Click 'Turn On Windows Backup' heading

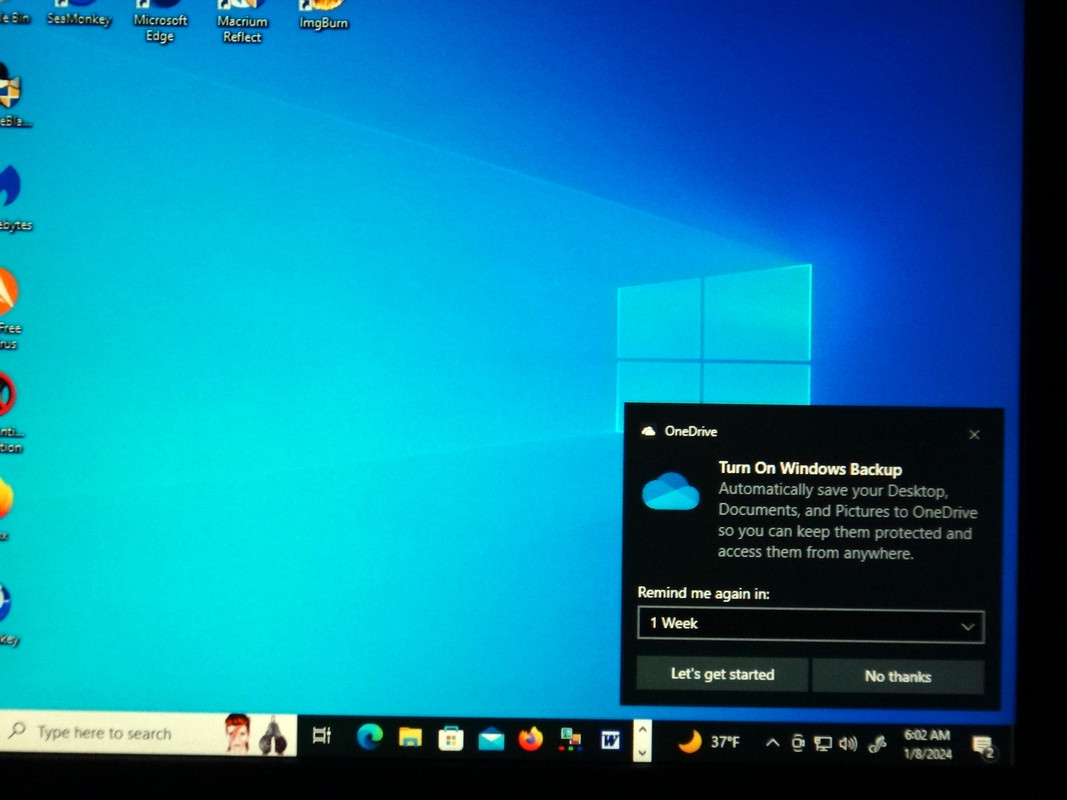click(x=810, y=469)
